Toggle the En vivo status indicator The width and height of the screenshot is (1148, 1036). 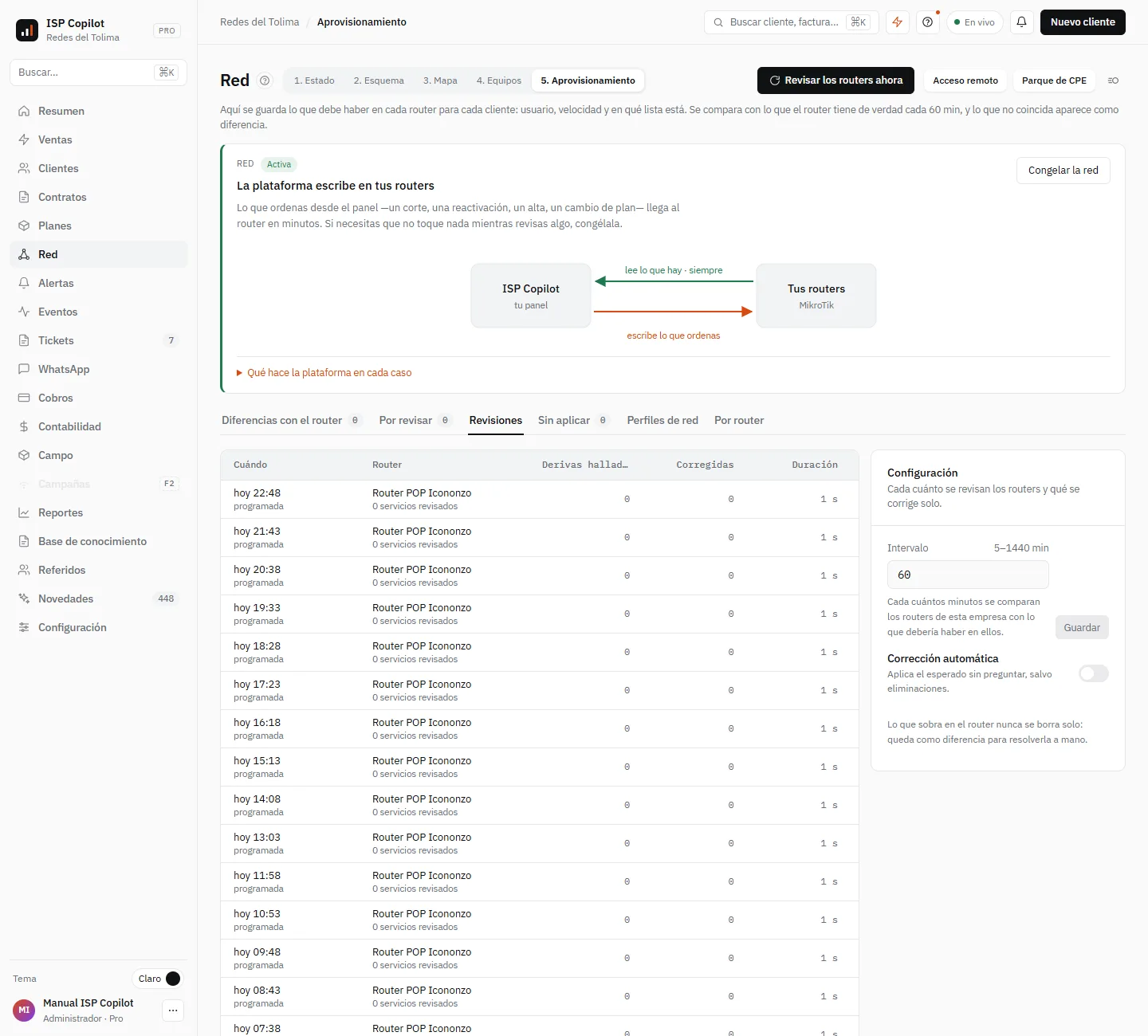pos(974,22)
